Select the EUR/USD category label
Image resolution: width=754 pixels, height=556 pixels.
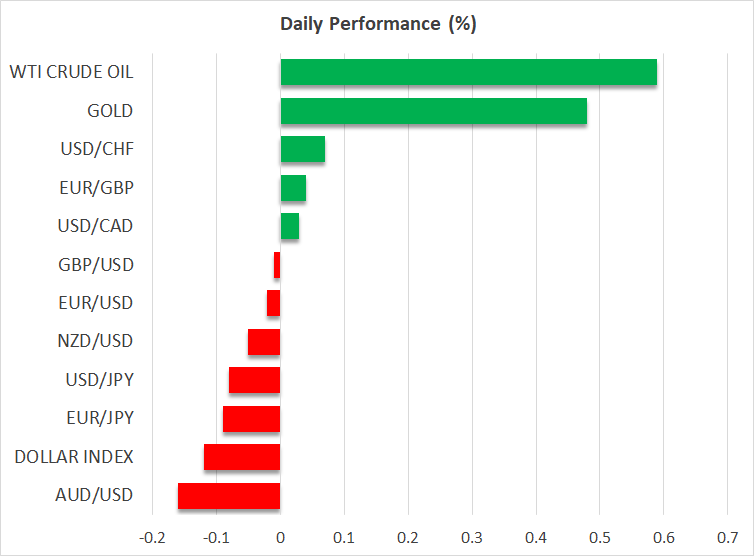click(97, 303)
